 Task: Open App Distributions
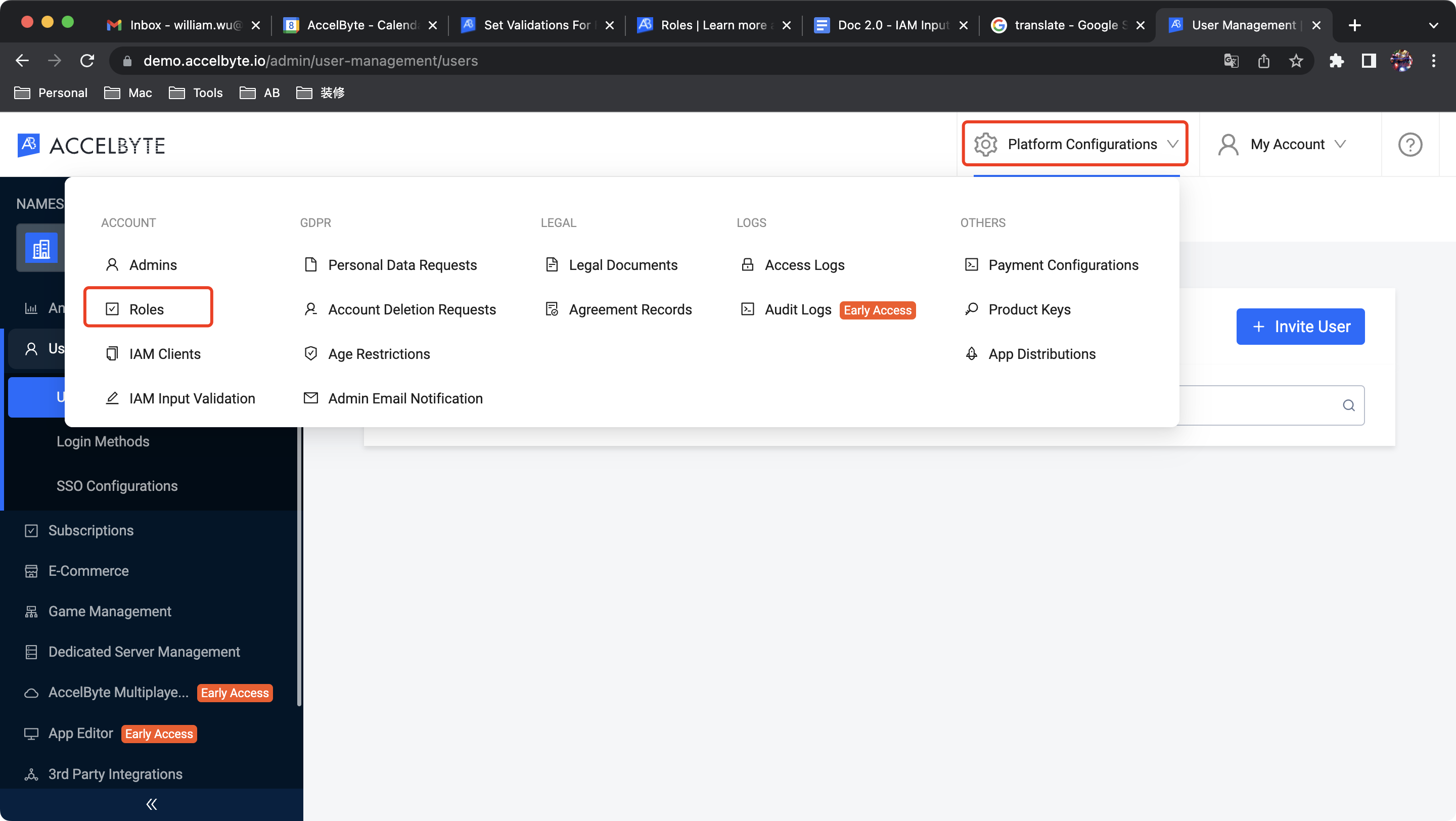1030,354
